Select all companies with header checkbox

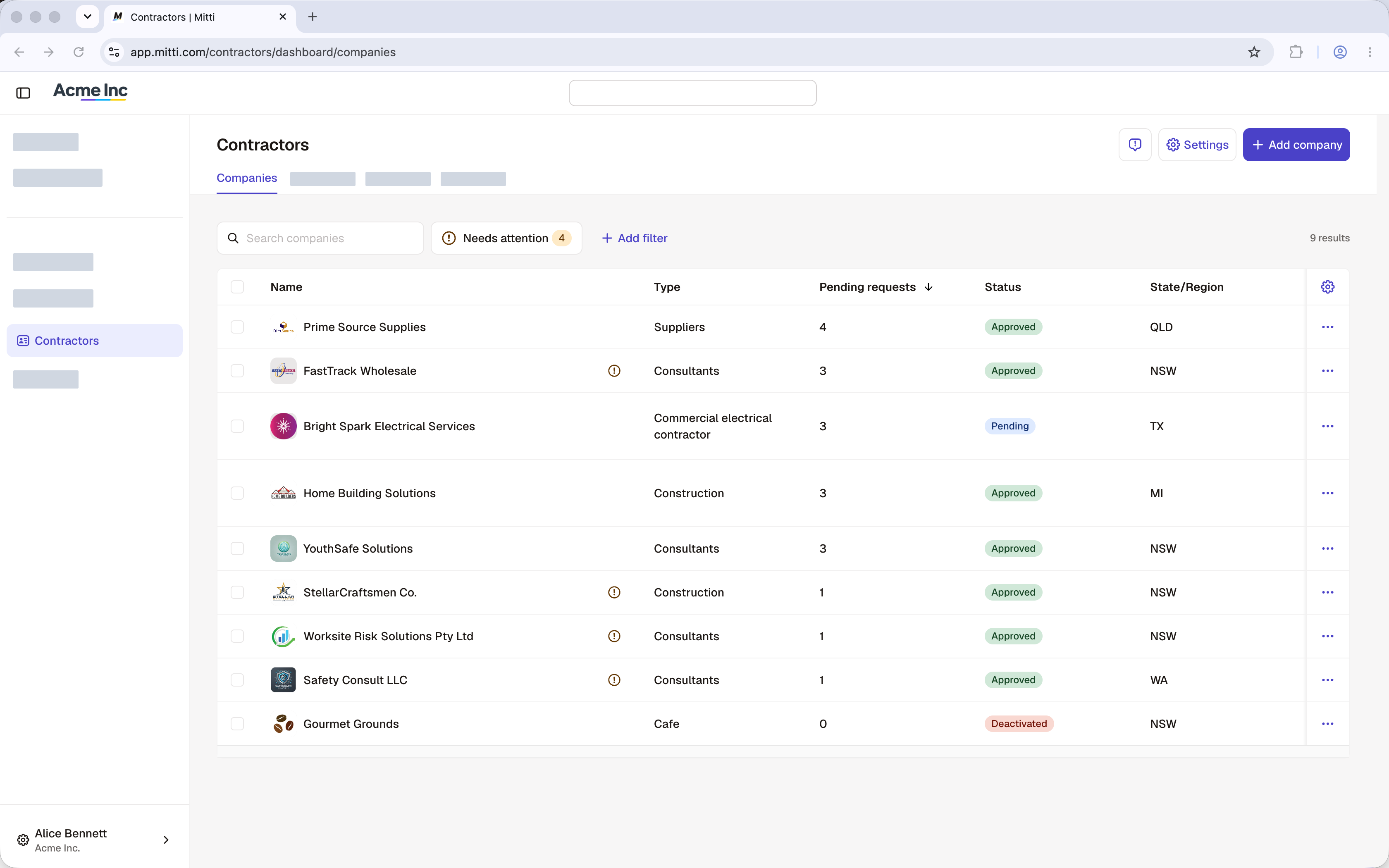click(237, 286)
